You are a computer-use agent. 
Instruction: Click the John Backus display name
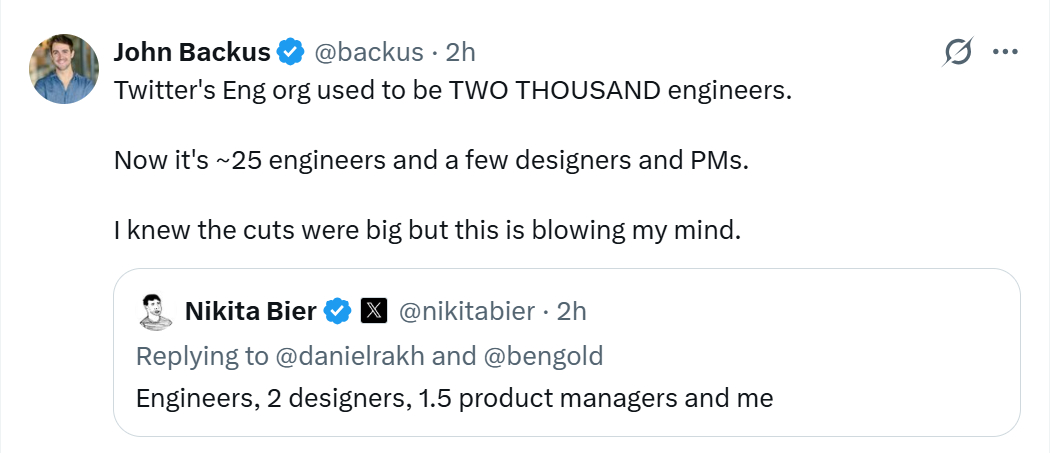point(192,51)
